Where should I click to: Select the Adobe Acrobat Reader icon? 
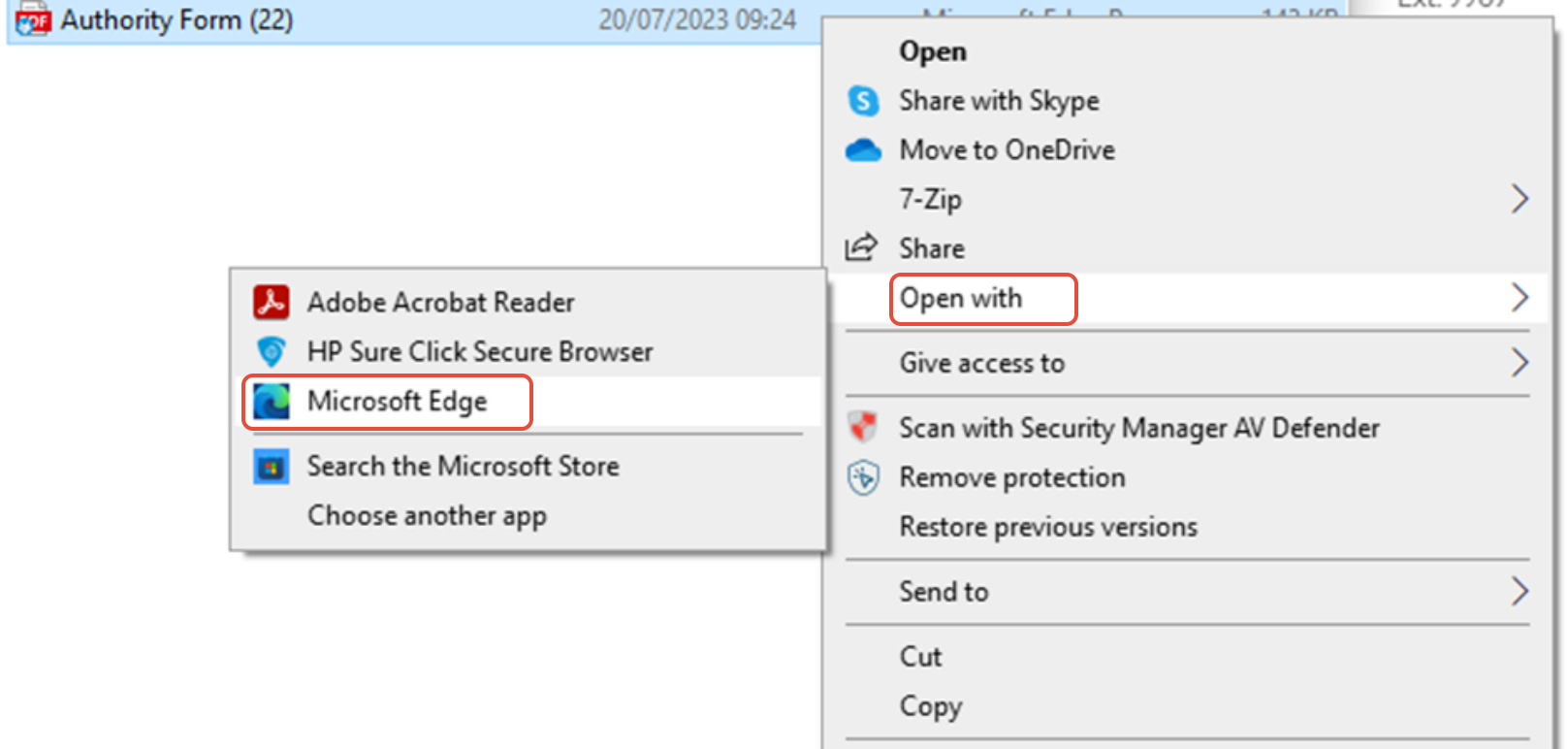click(272, 302)
